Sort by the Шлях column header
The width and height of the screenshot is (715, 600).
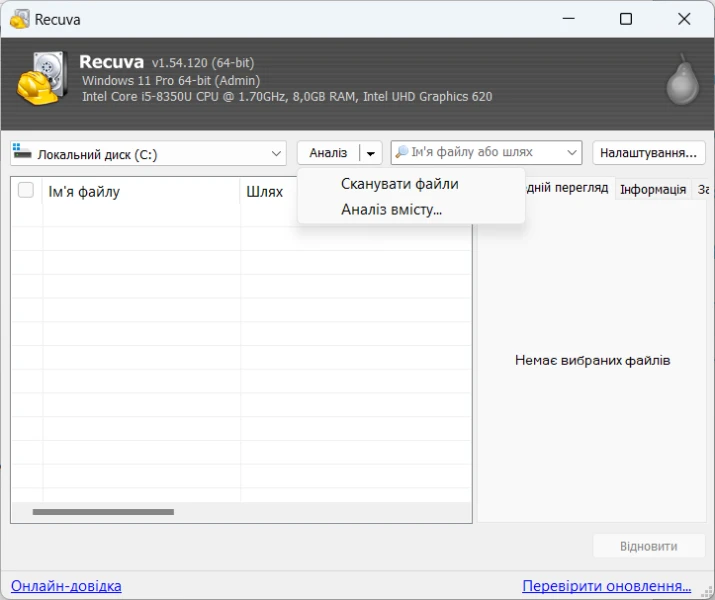[x=269, y=191]
